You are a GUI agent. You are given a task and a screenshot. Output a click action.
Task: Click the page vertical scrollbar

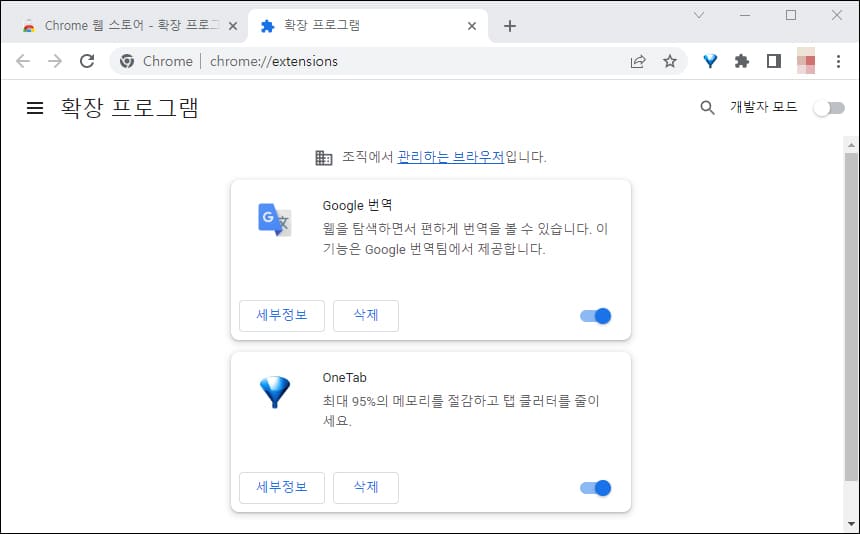[x=851, y=318]
